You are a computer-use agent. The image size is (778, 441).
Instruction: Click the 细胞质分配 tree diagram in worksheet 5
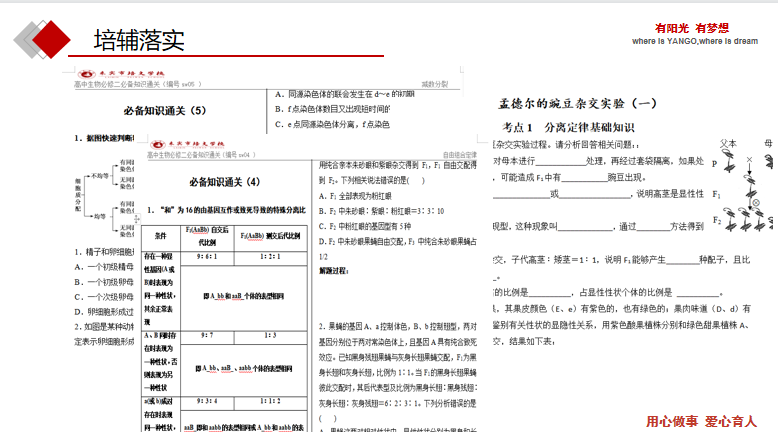pos(104,197)
